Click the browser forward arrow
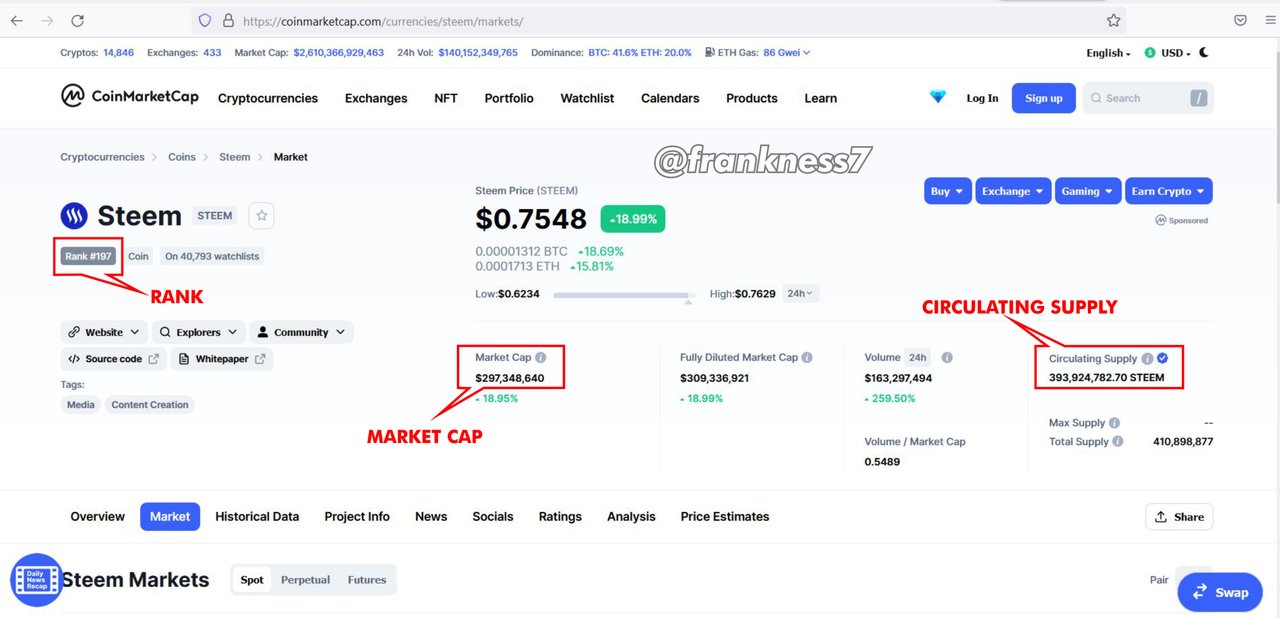 coord(47,20)
